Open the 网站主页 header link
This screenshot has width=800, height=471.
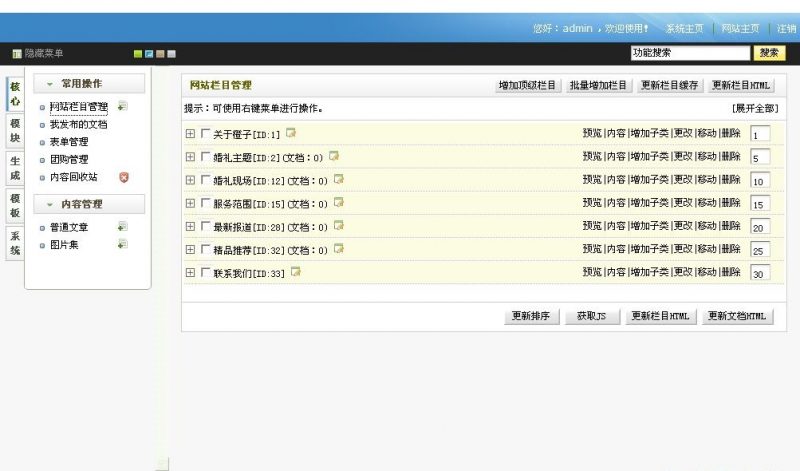(740, 29)
